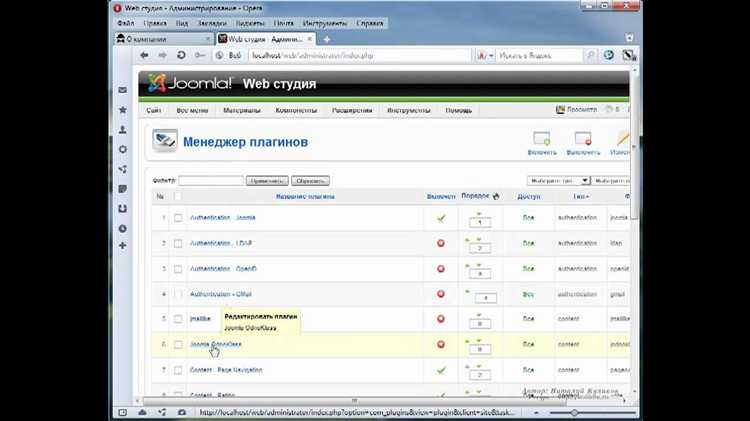
Task: Open the Закладки menu
Action: [212, 23]
